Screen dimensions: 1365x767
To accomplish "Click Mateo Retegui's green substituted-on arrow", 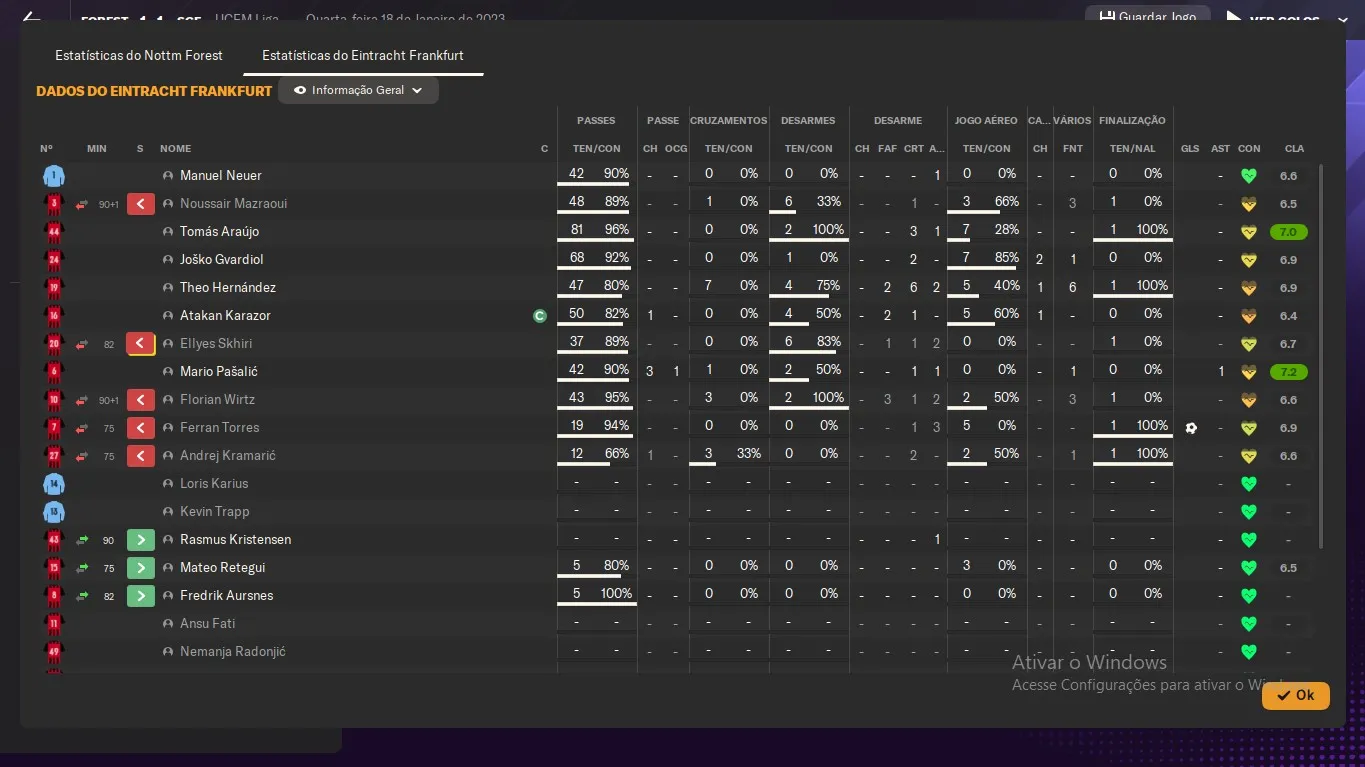I will click(141, 568).
